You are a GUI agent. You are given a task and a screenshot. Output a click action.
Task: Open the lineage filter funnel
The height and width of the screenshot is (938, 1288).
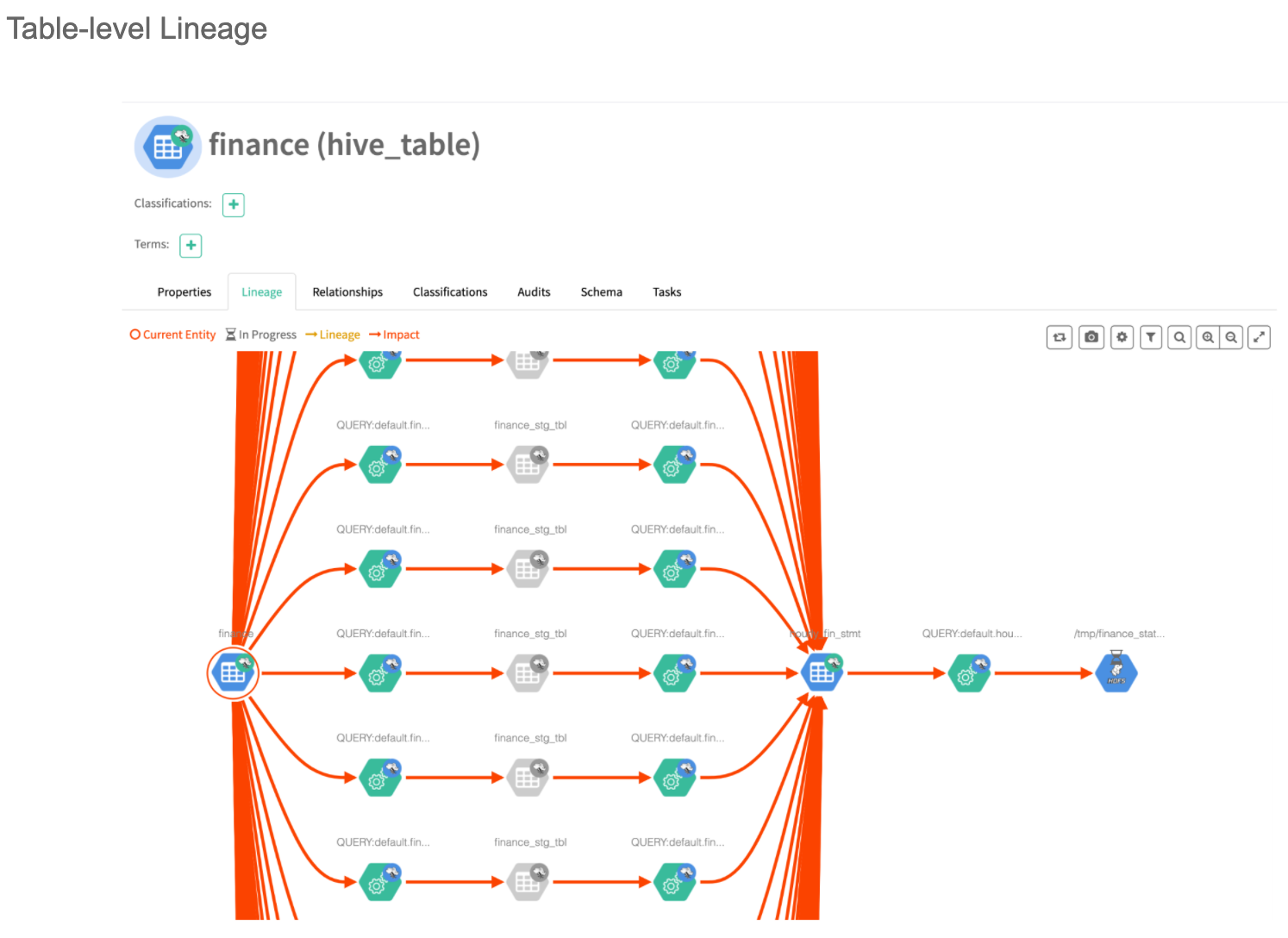pos(1151,337)
